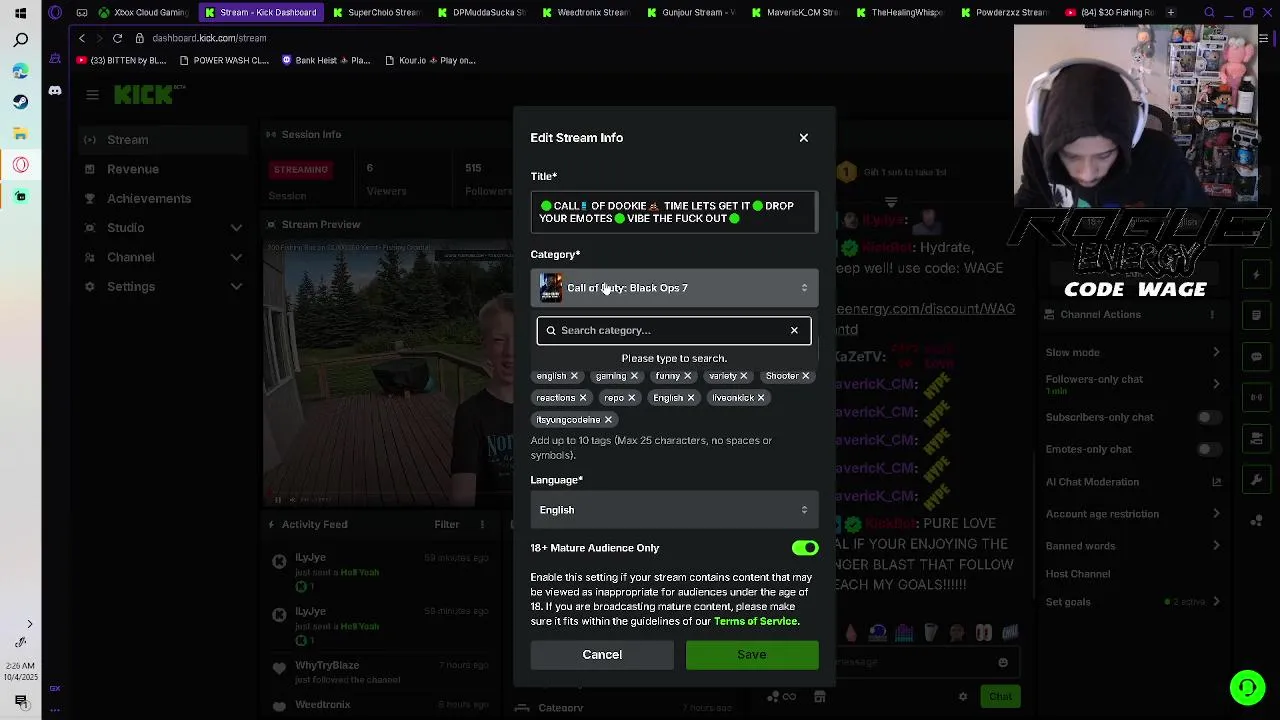Open the Revenue sidebar item

(x=162, y=169)
